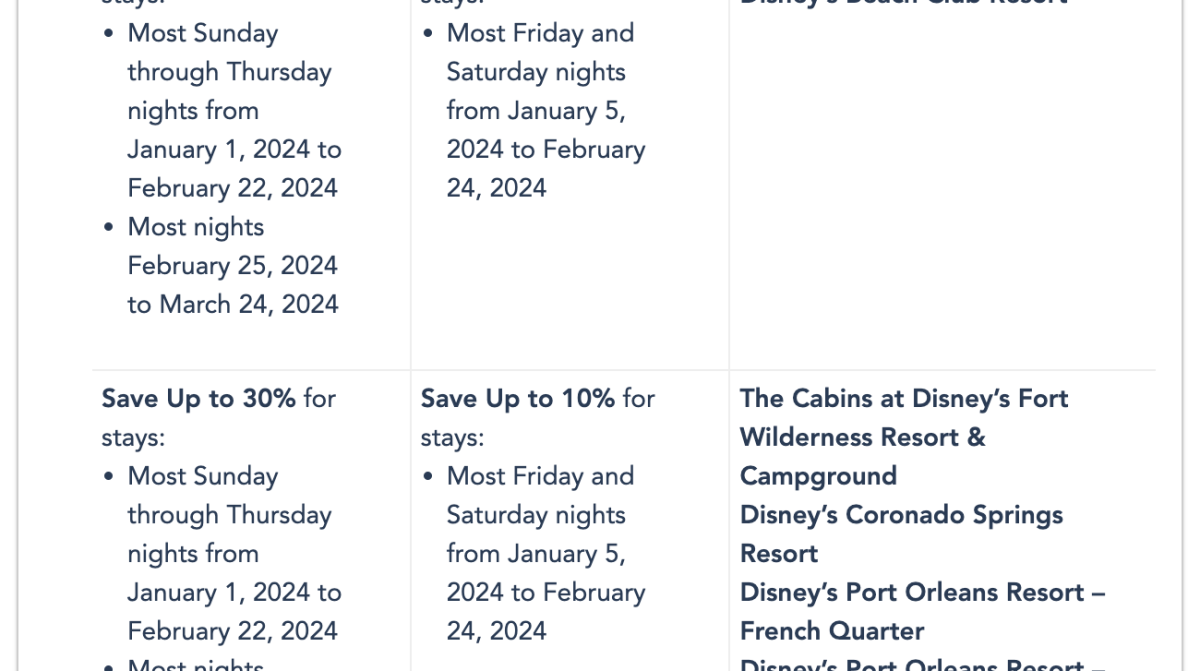Image resolution: width=1200 pixels, height=671 pixels.
Task: Click "Disney's Port Orleans Resort – French Quarter"
Action: click(x=922, y=611)
